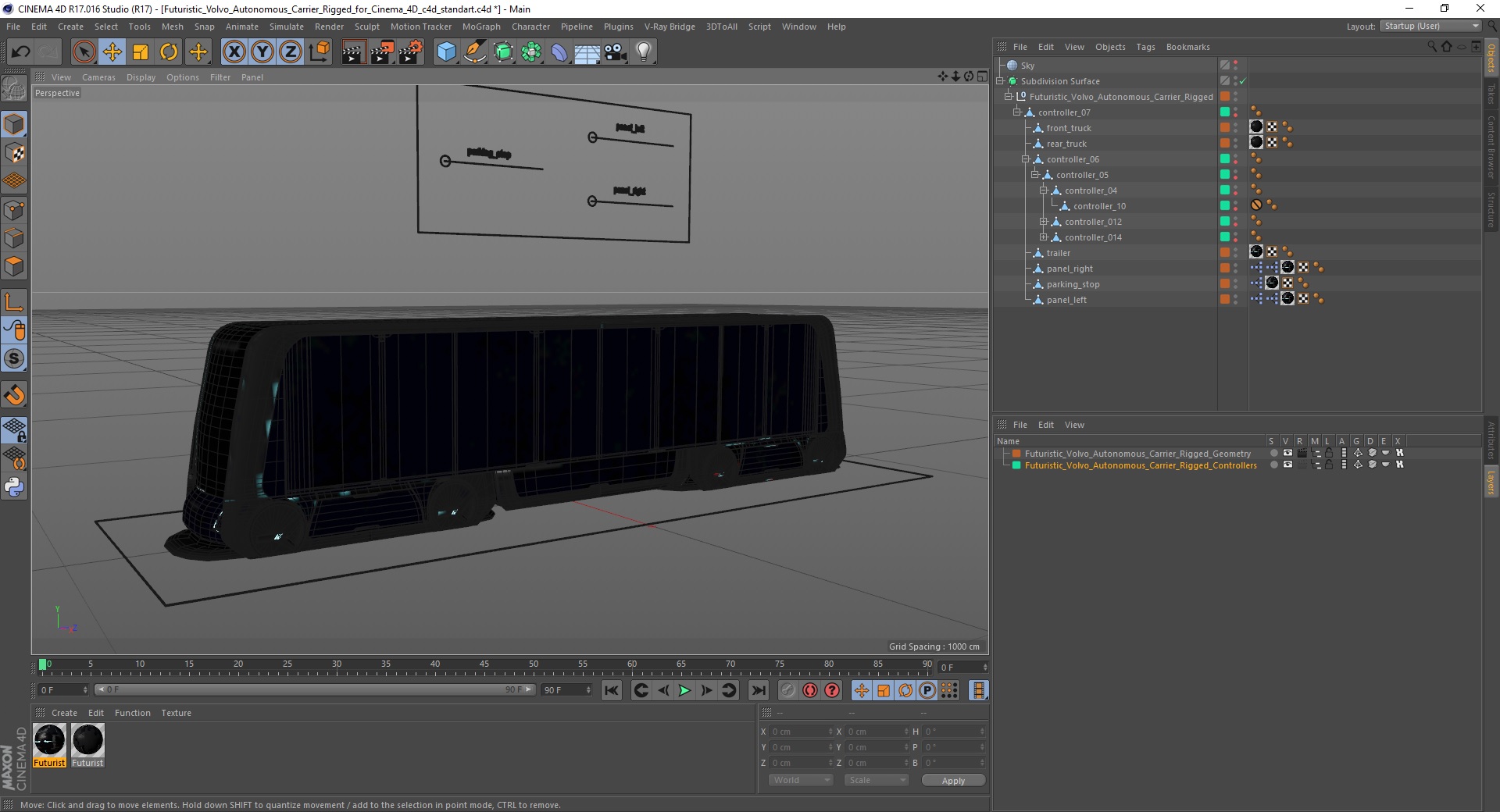
Task: Select the Rotate tool
Action: (x=169, y=52)
